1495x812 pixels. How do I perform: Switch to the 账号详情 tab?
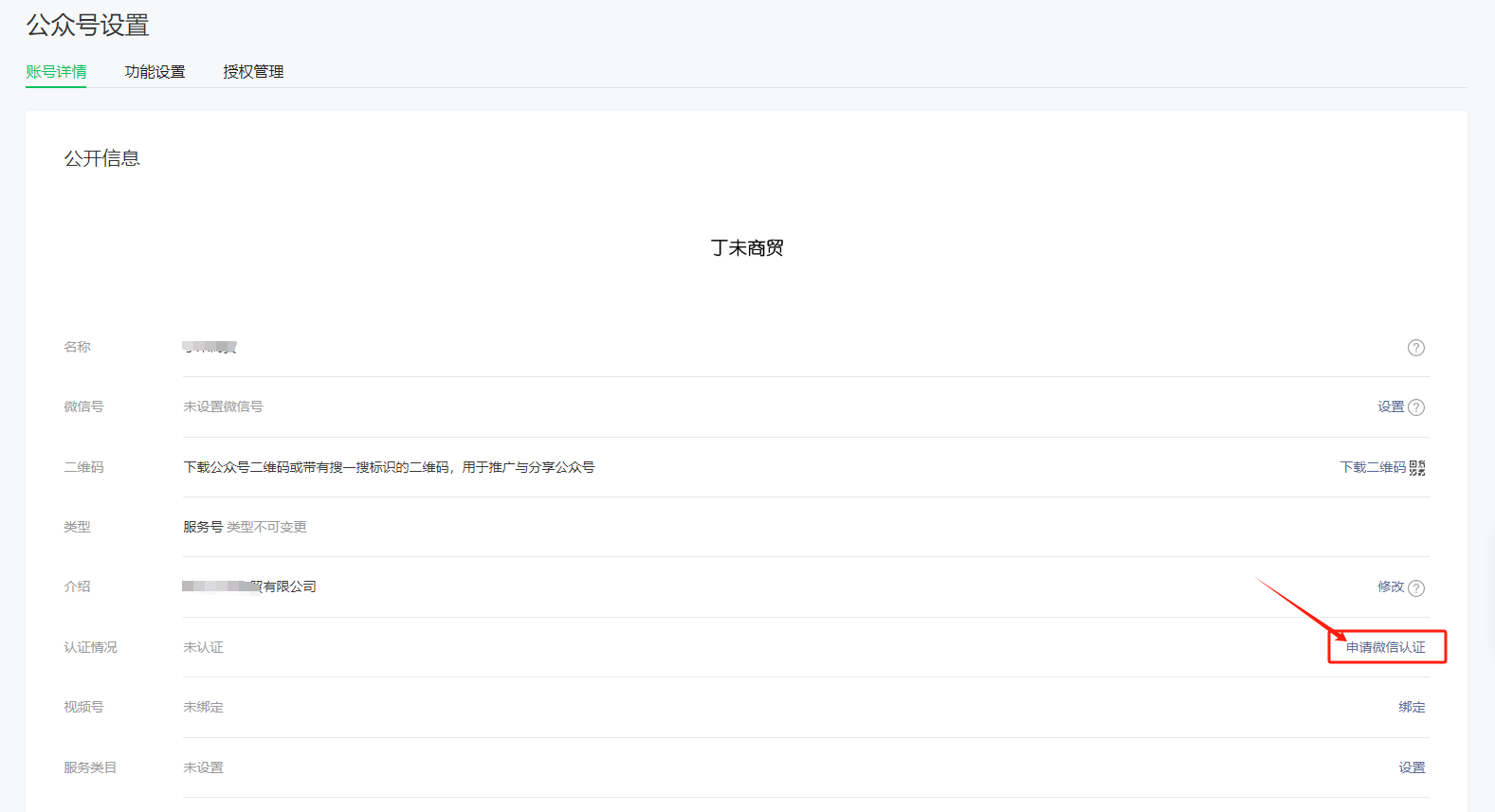click(x=56, y=72)
